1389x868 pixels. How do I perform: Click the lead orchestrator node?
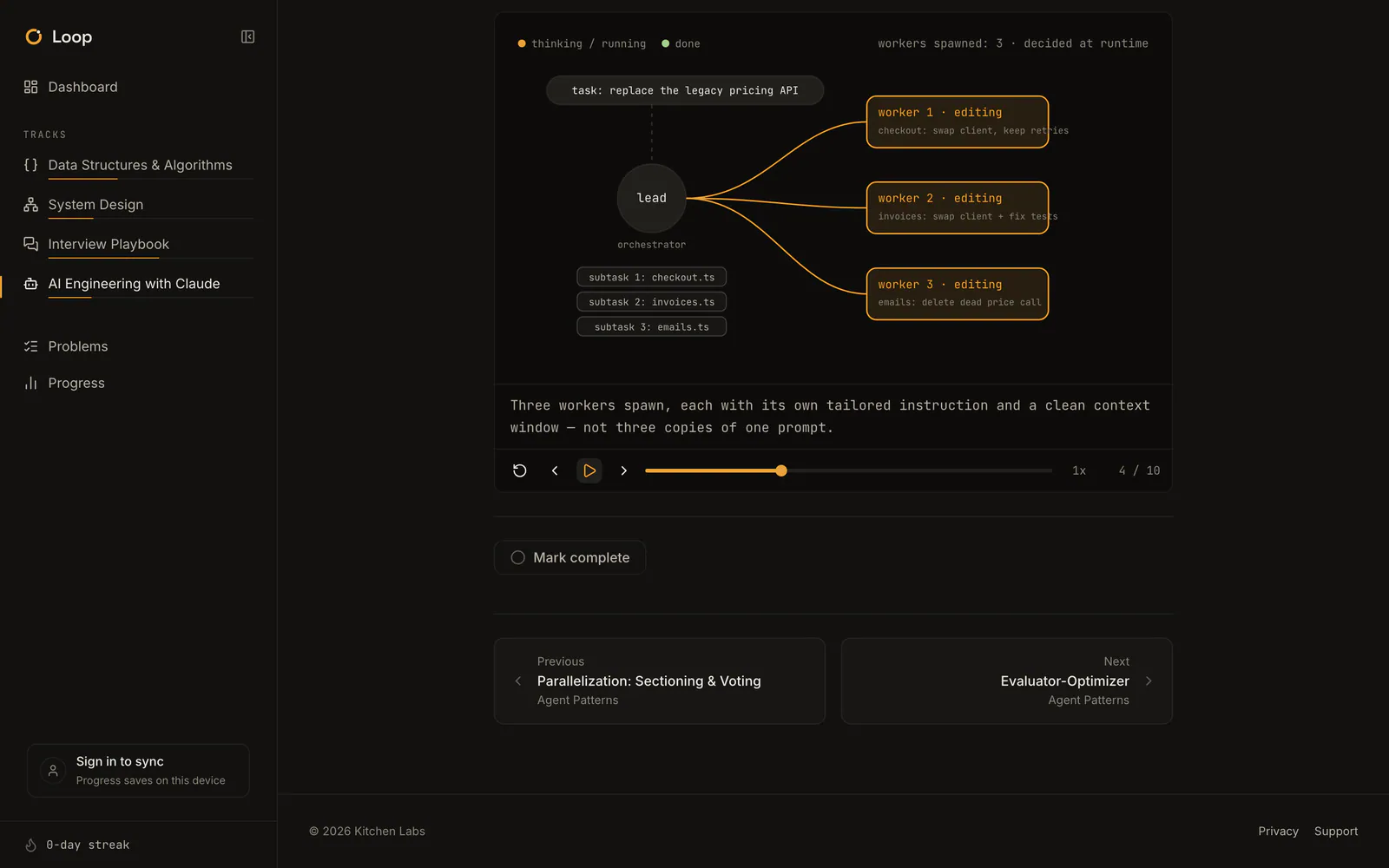point(652,198)
